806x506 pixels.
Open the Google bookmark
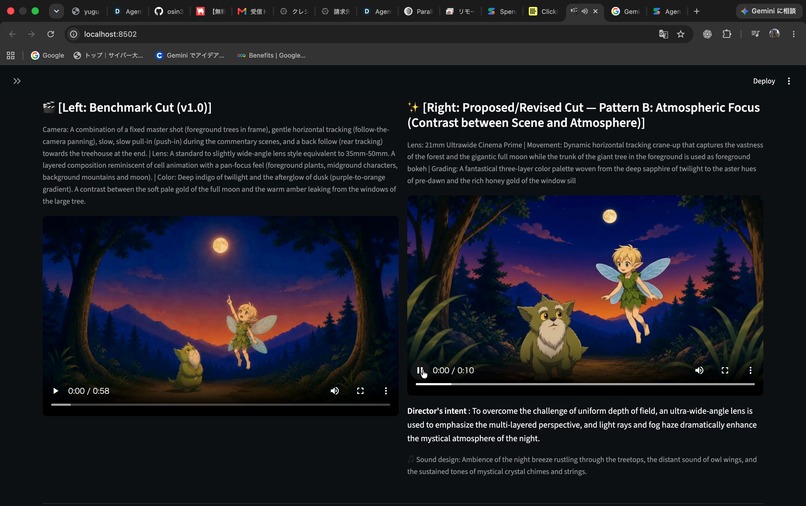[47, 55]
